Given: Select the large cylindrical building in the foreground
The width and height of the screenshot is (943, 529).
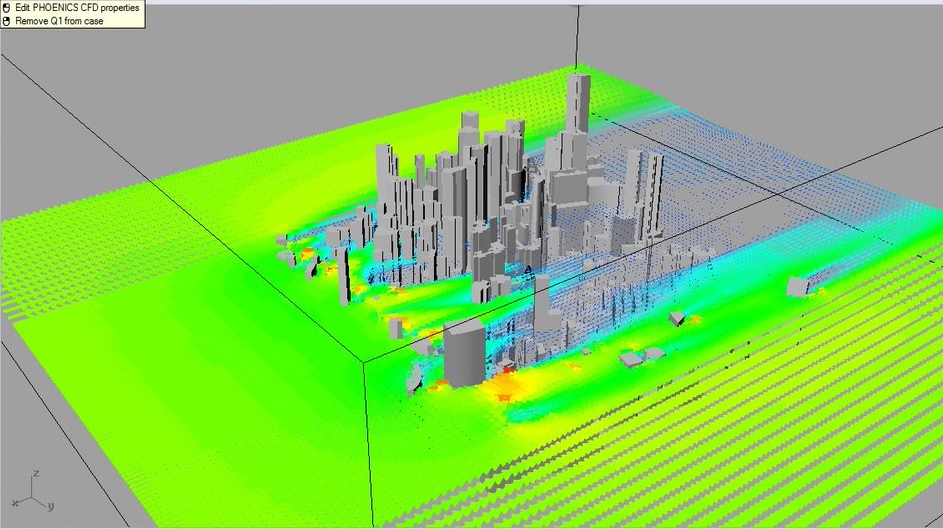Looking at the screenshot, I should pyautogui.click(x=462, y=354).
